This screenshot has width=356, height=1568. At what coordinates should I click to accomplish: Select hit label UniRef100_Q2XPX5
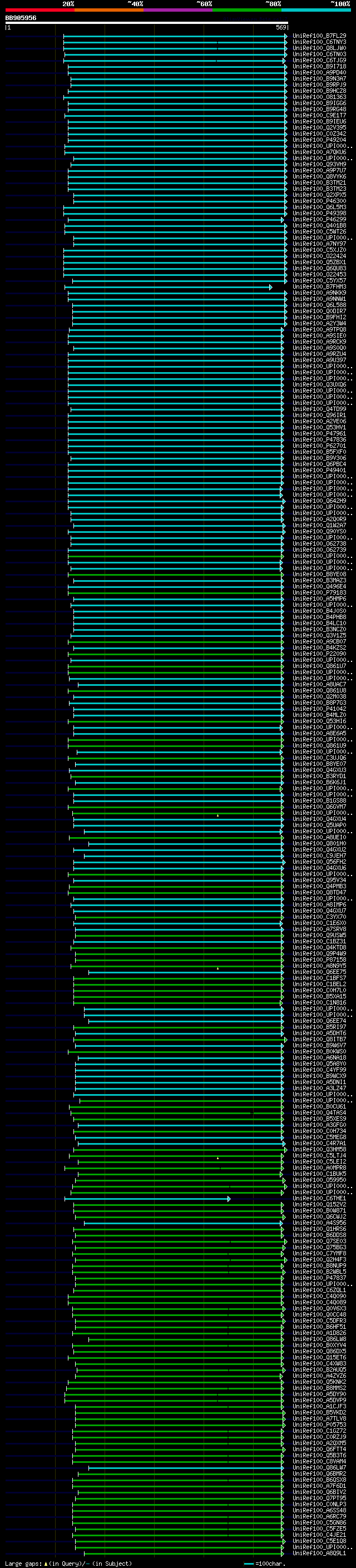point(319,195)
